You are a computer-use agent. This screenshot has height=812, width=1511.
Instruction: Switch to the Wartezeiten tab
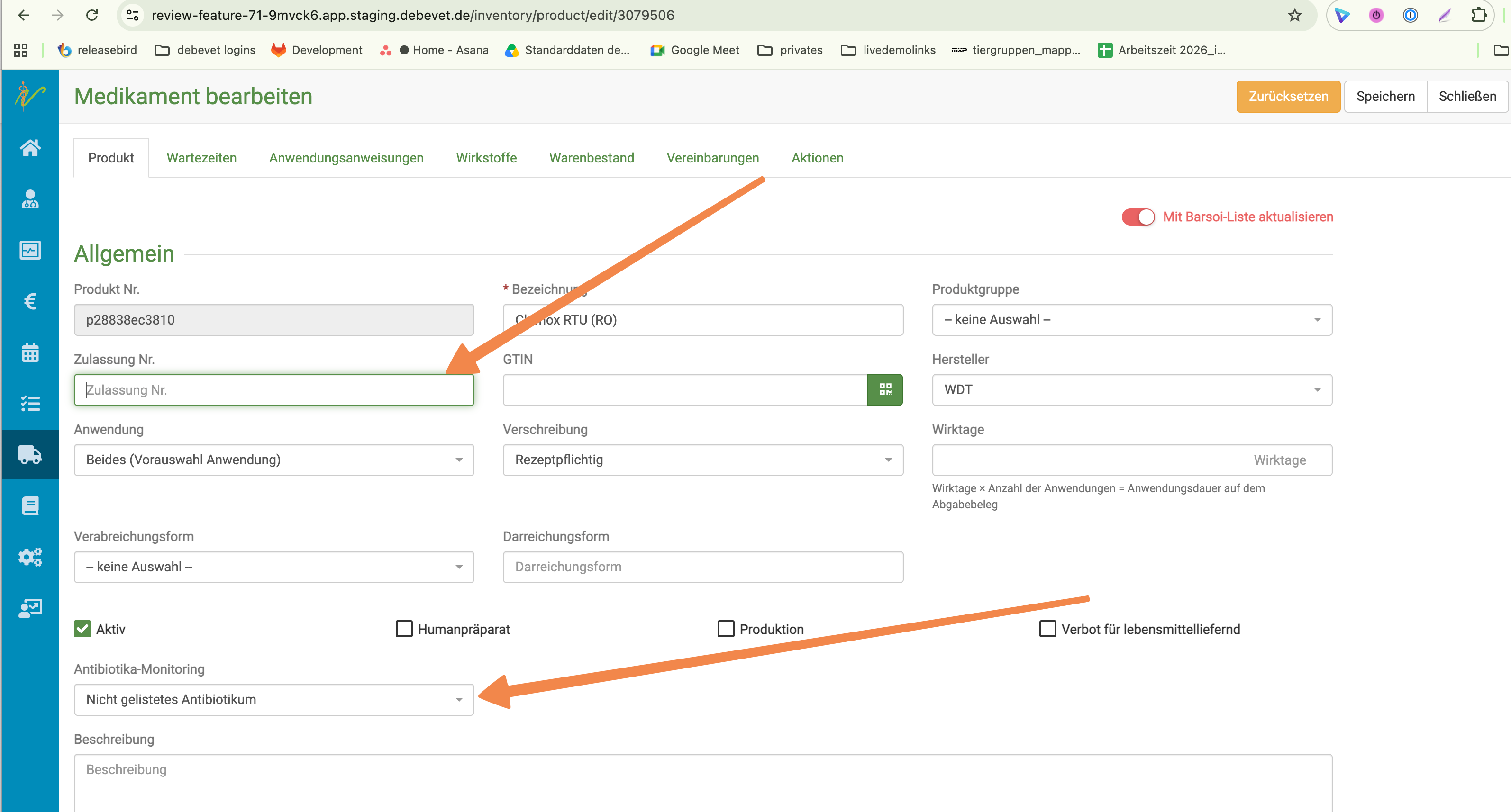(x=201, y=158)
